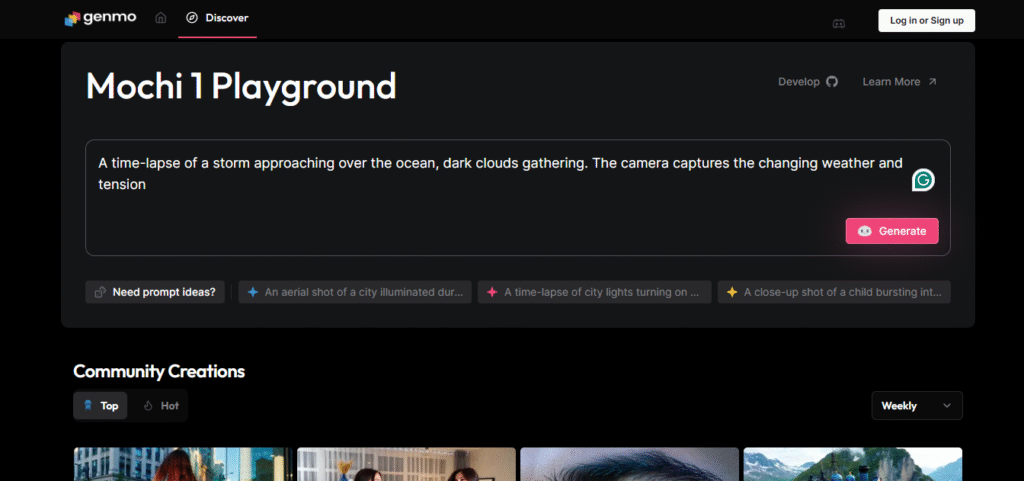
Task: Open the home icon in navbar
Action: [x=161, y=18]
